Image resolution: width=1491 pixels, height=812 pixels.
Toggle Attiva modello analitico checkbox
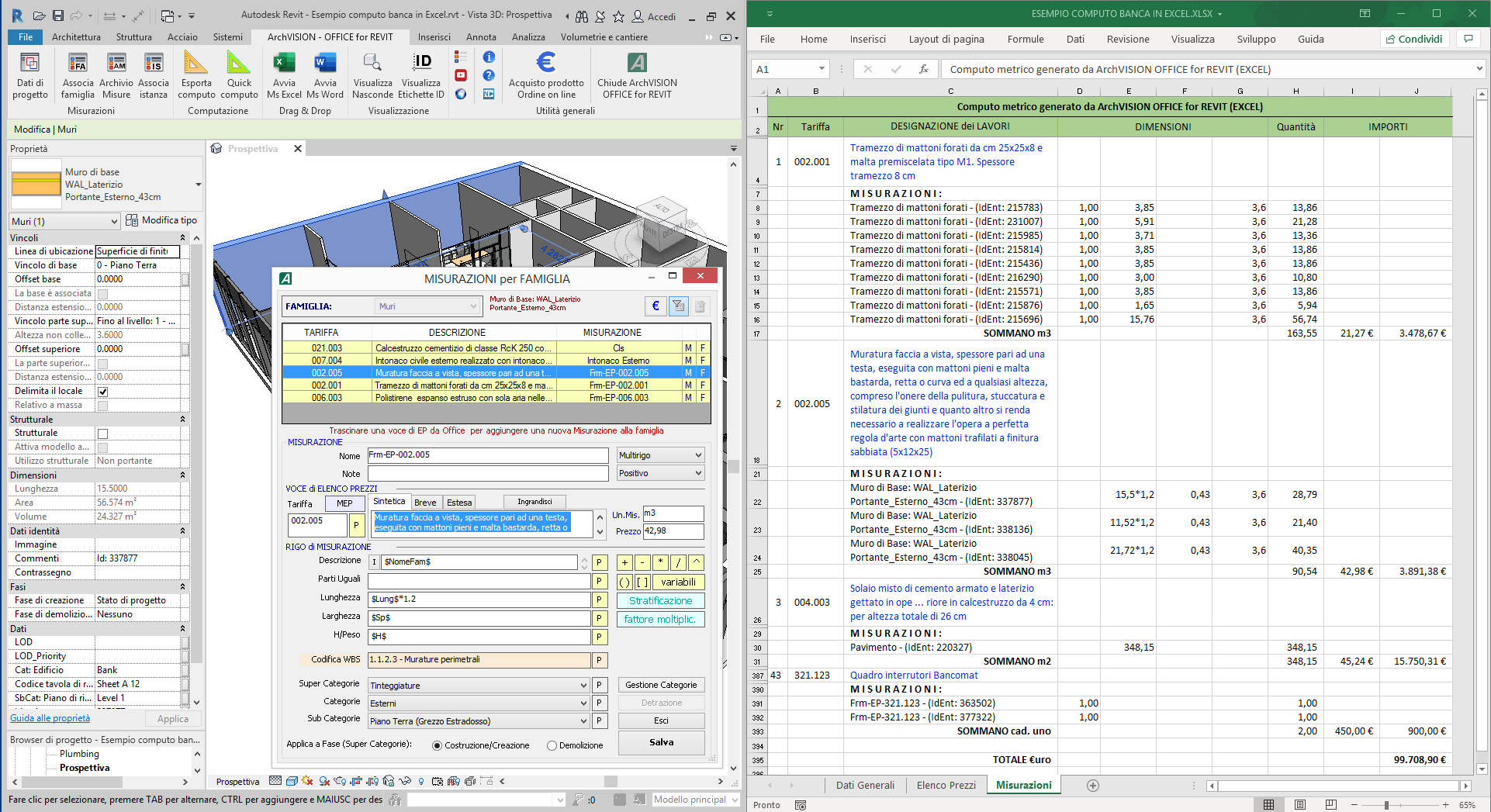102,447
